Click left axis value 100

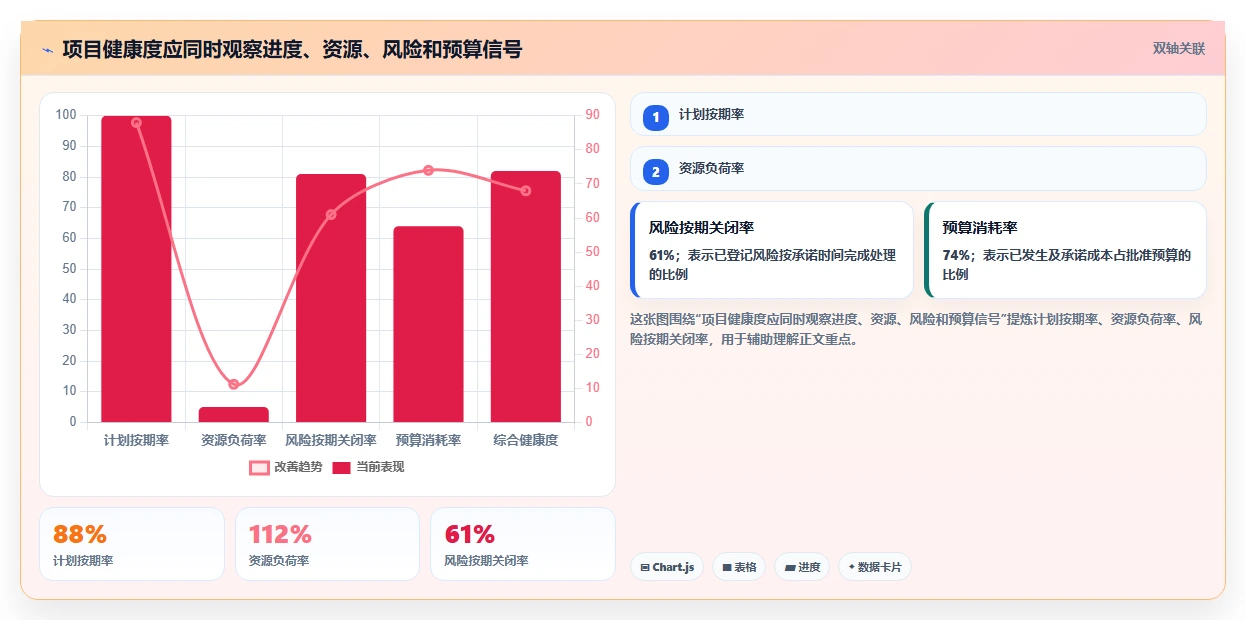click(66, 115)
